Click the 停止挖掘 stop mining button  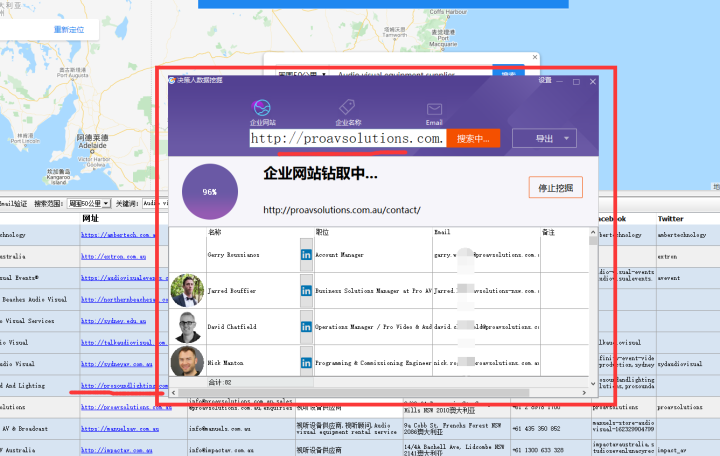click(556, 187)
